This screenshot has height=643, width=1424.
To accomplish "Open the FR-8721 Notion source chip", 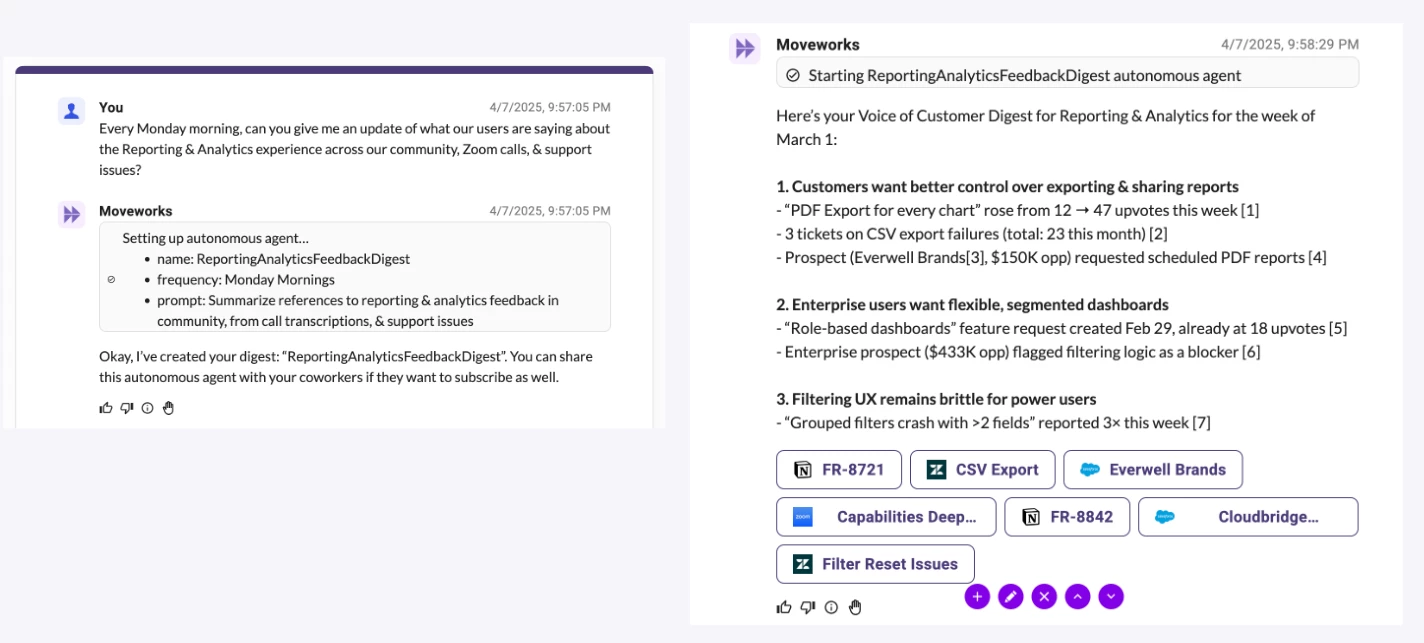I will 839,470.
